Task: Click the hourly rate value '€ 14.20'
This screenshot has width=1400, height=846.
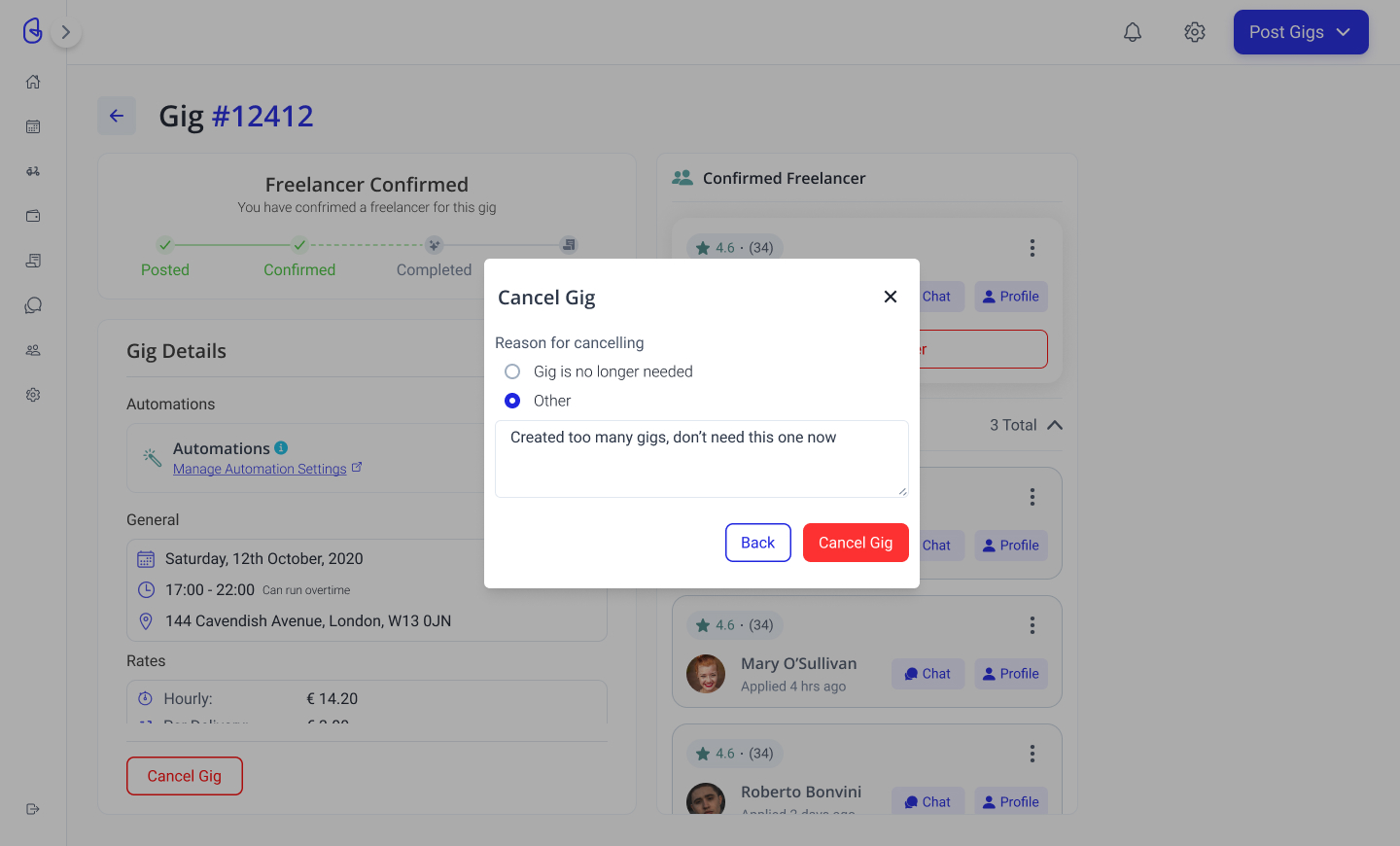Action: (x=332, y=699)
